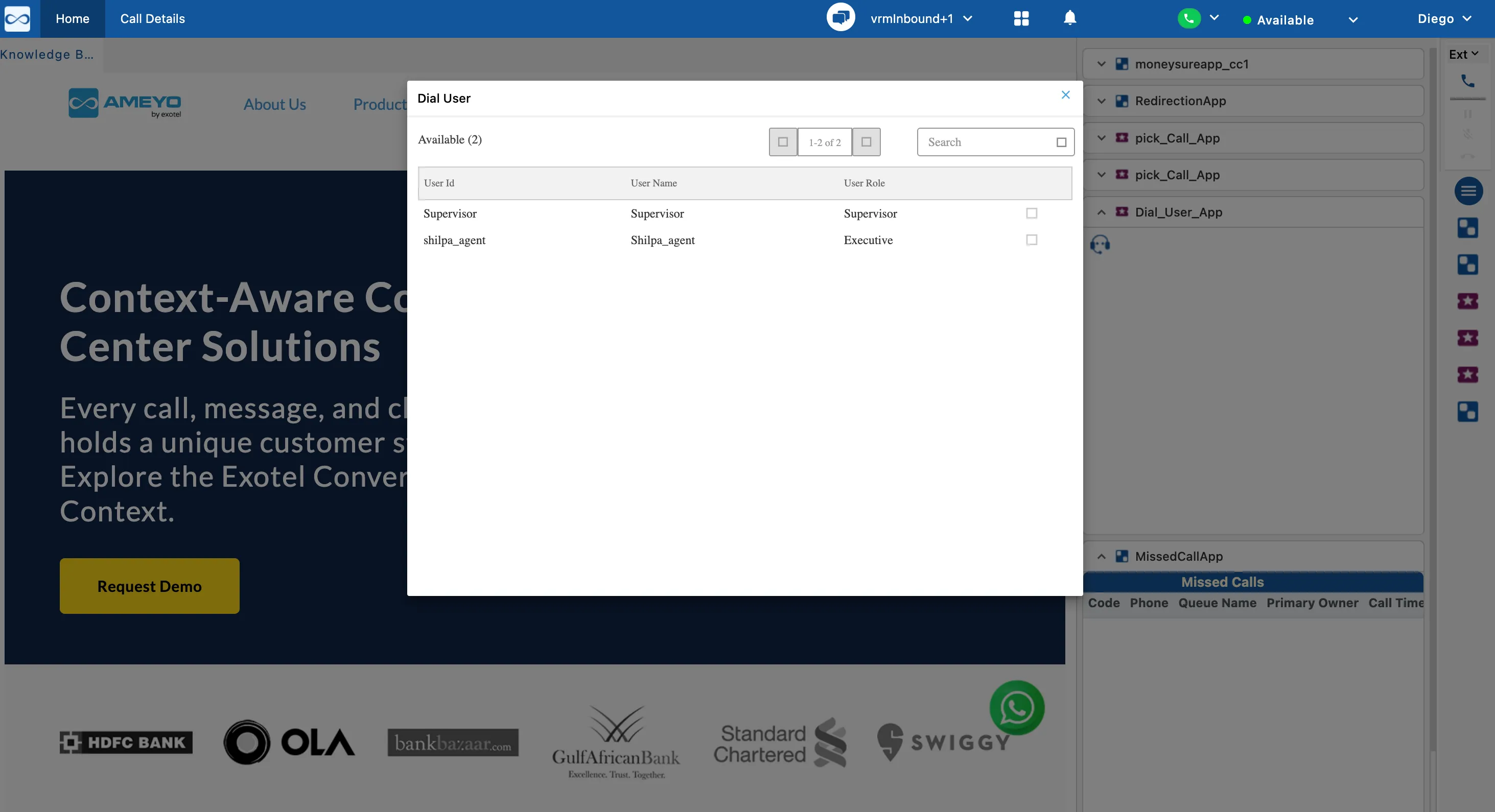Click the 'Code' column in Missed Calls
Screen dimensions: 1495x812
[1103, 603]
